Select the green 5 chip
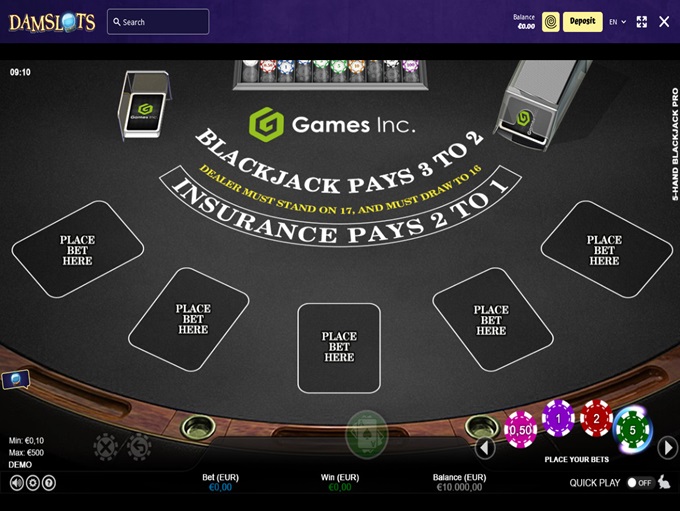The width and height of the screenshot is (680, 511). (x=632, y=430)
